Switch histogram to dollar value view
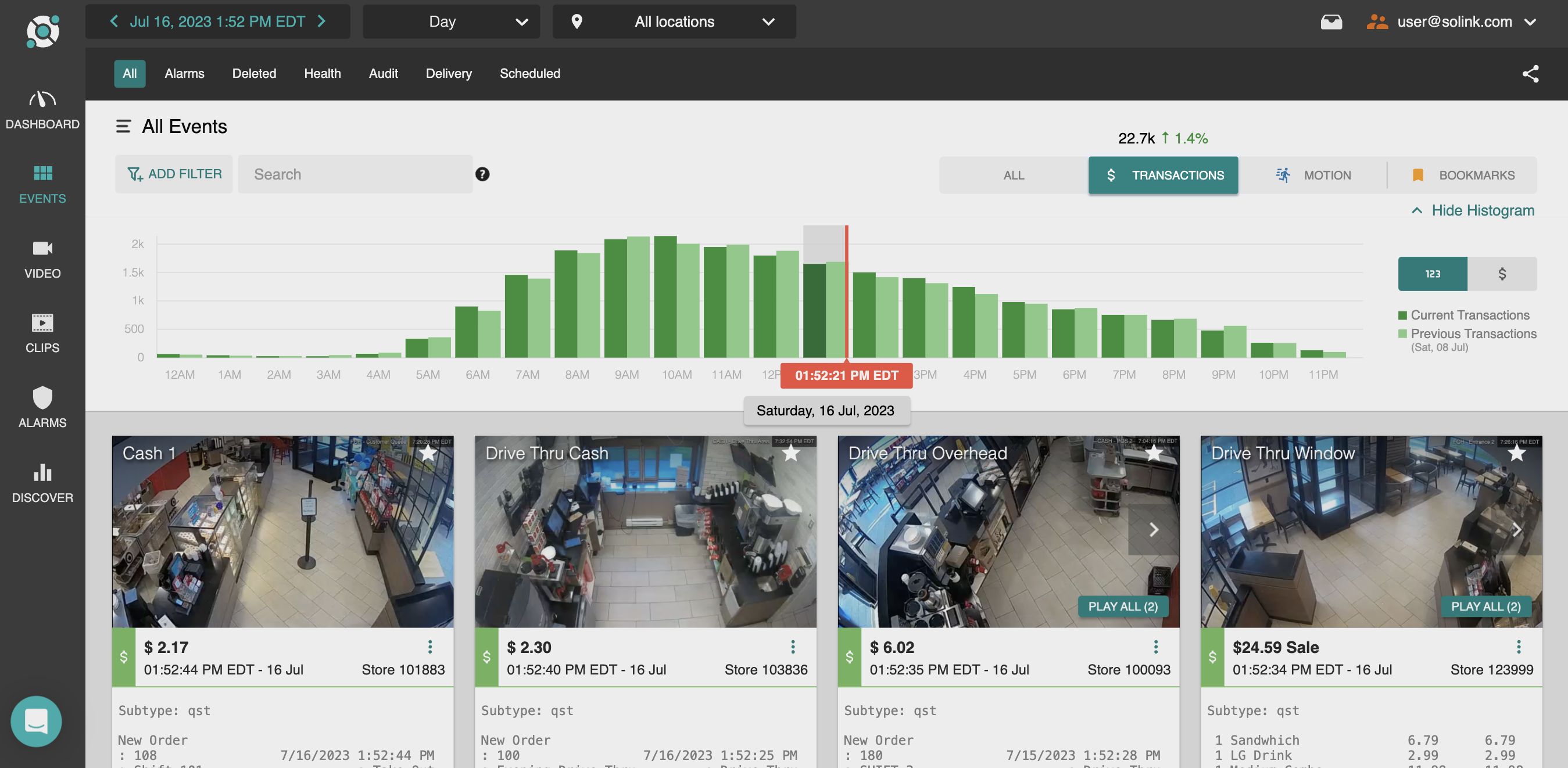The width and height of the screenshot is (1568, 768). coord(1502,273)
